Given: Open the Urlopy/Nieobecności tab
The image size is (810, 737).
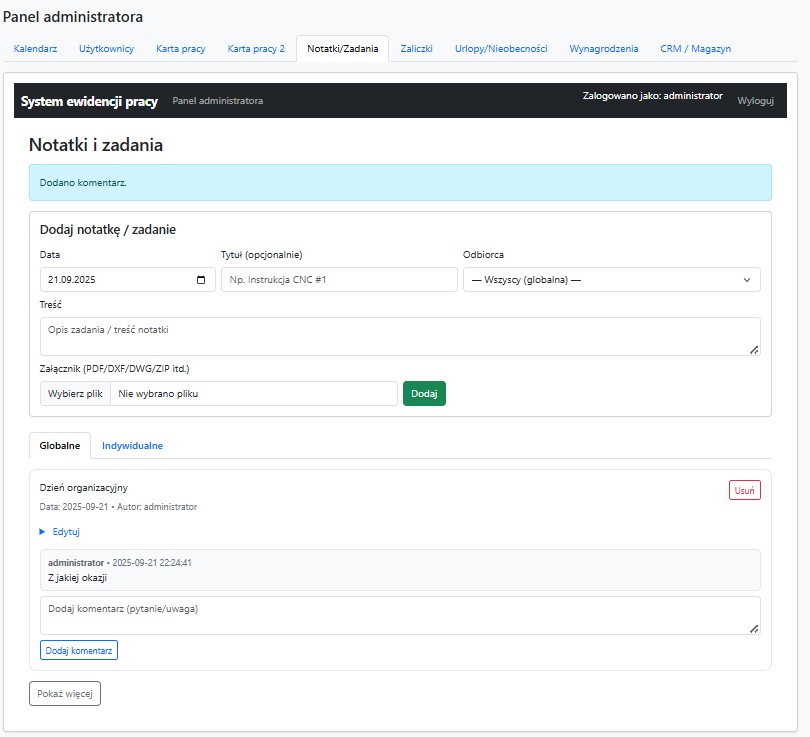Looking at the screenshot, I should point(501,48).
